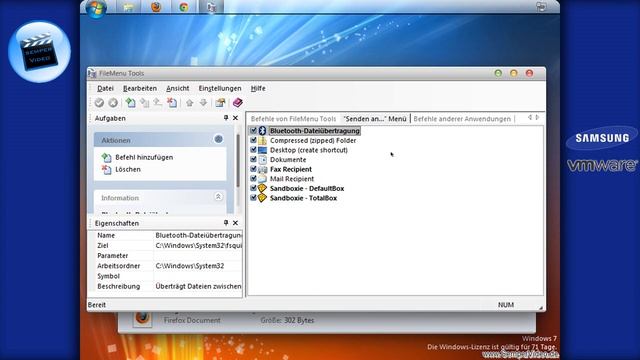Click the Befehl hinzufügen icon in Aktionen
The width and height of the screenshot is (640, 360).
[107, 157]
